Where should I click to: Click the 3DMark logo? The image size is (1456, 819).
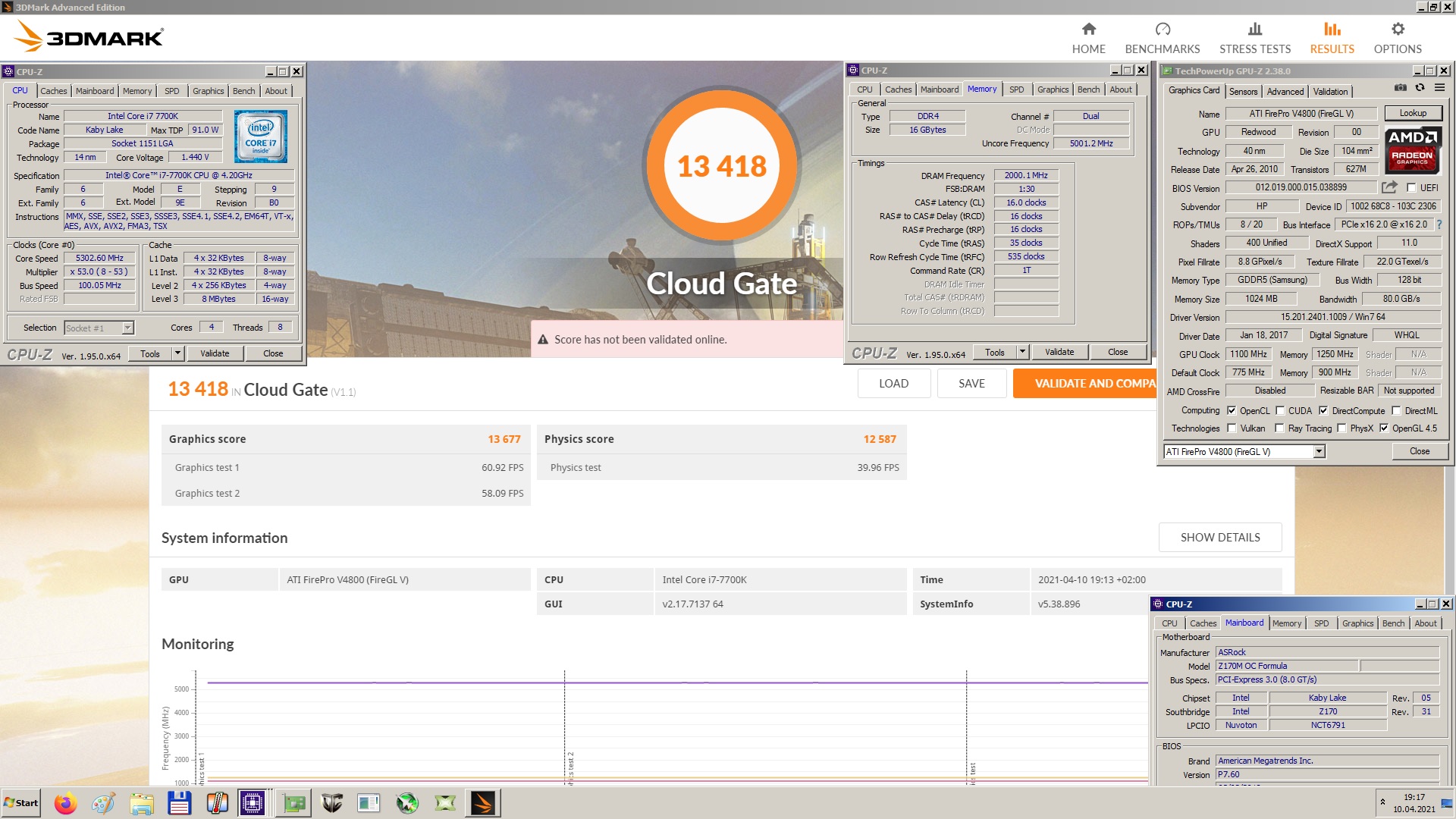[x=89, y=36]
